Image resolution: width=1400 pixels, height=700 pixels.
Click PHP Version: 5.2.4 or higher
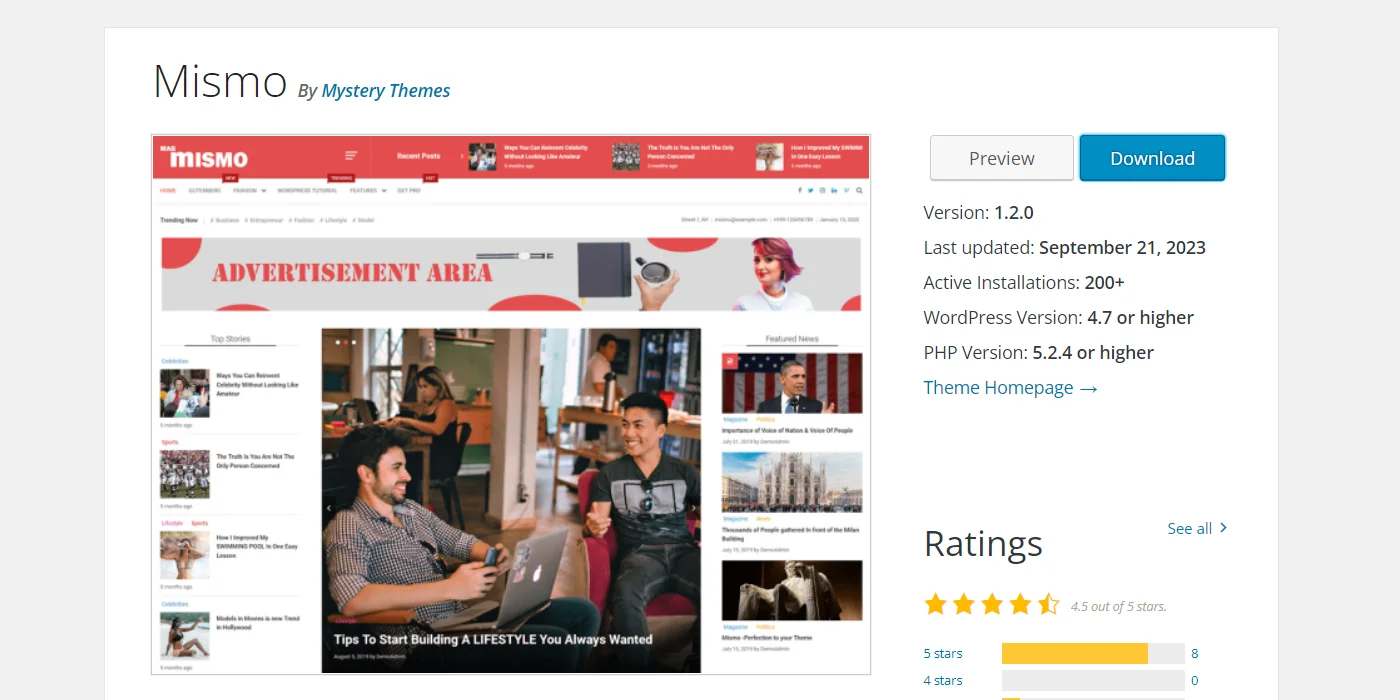[1038, 353]
